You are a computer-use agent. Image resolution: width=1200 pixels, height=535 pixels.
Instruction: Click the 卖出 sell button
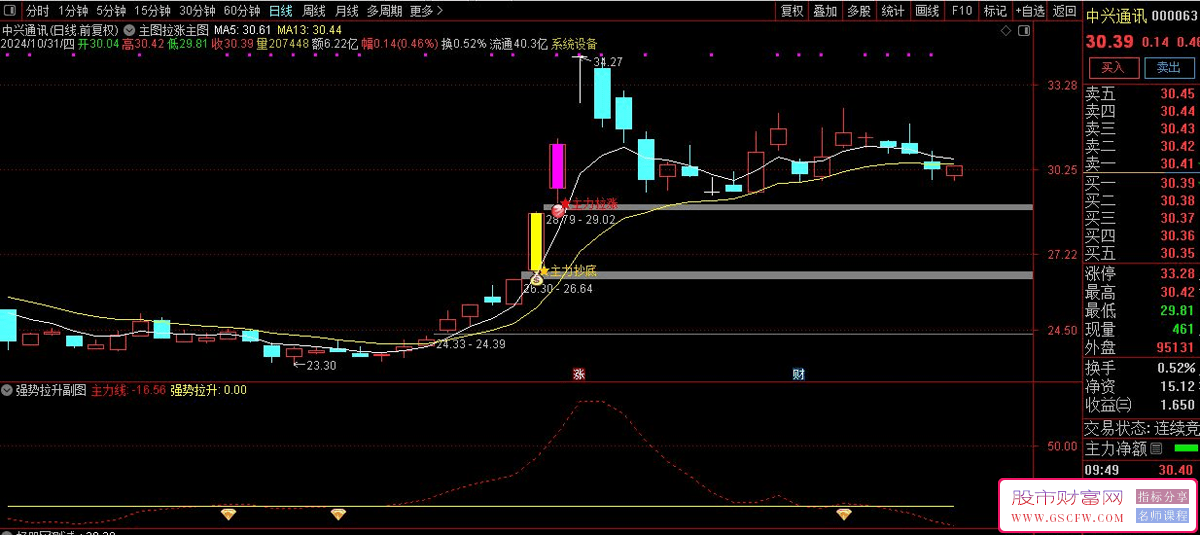click(1168, 68)
